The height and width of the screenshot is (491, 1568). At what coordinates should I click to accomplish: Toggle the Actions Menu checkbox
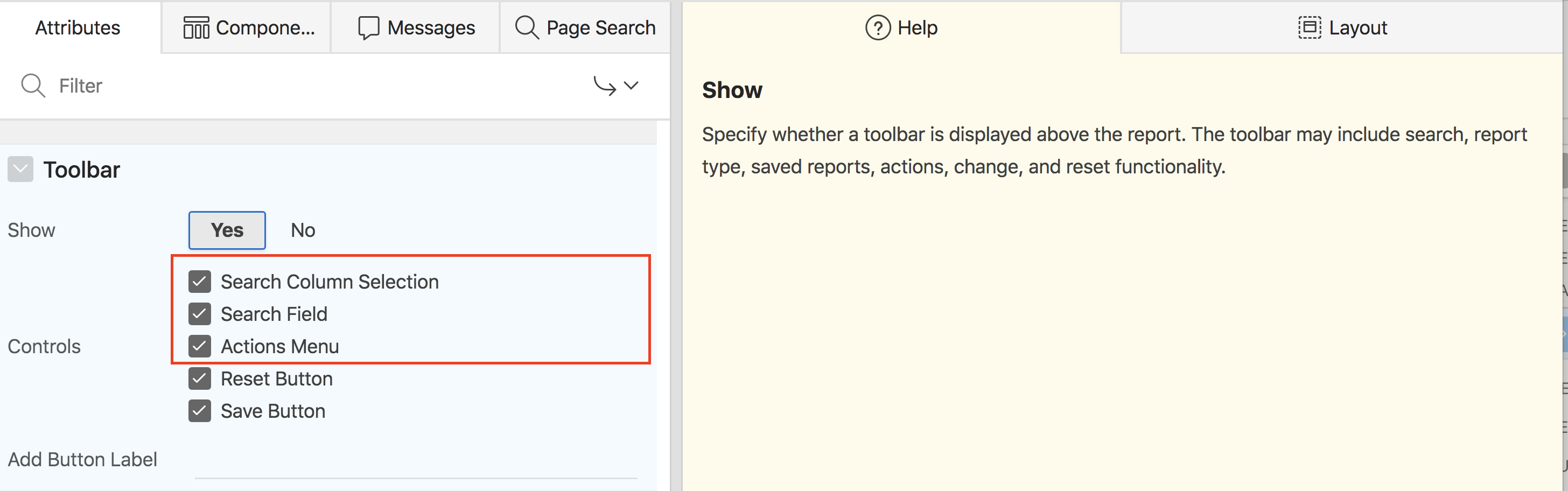click(200, 346)
